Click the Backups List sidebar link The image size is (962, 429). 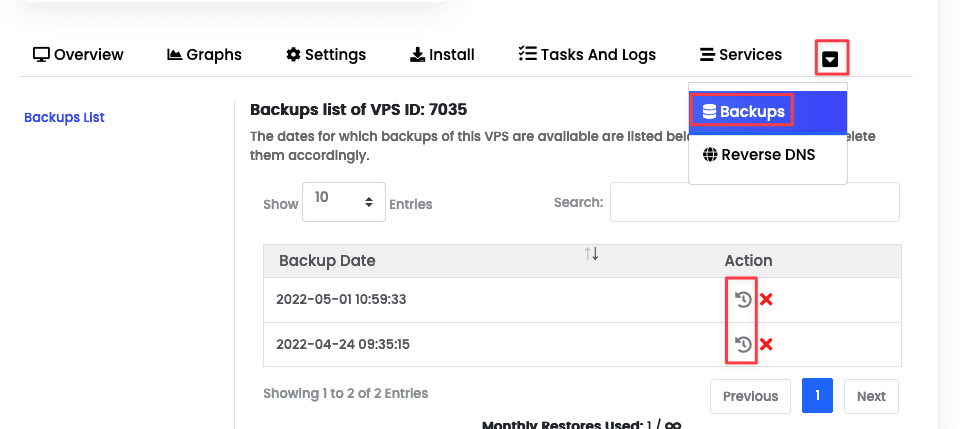pyautogui.click(x=64, y=118)
